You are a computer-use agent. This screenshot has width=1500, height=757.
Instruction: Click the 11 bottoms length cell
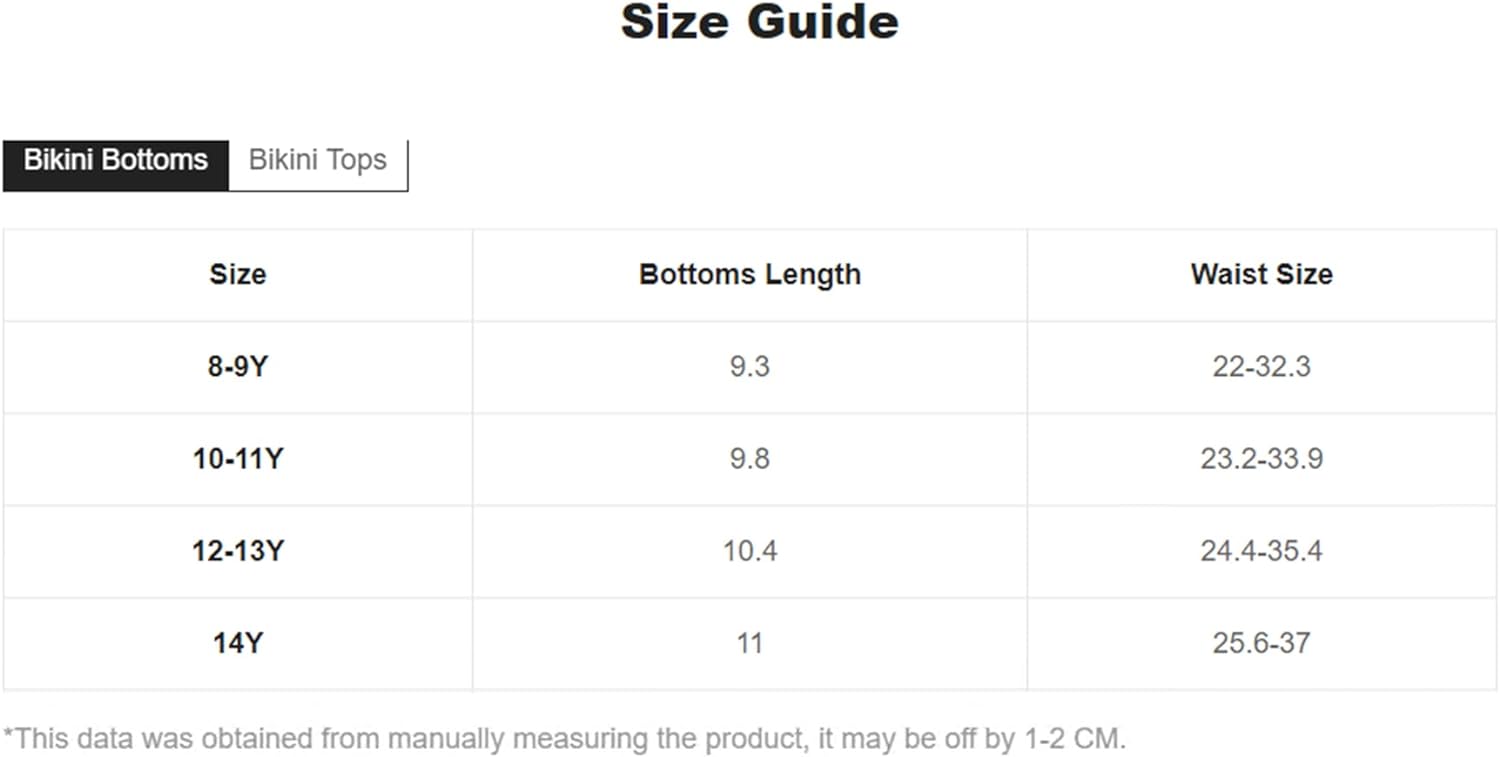750,643
